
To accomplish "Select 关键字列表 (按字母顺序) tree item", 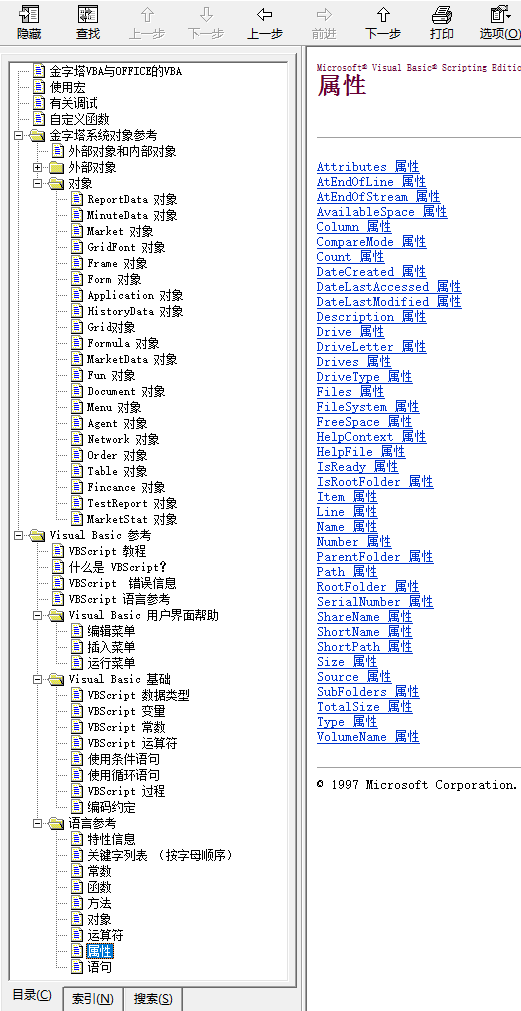I will (160, 855).
